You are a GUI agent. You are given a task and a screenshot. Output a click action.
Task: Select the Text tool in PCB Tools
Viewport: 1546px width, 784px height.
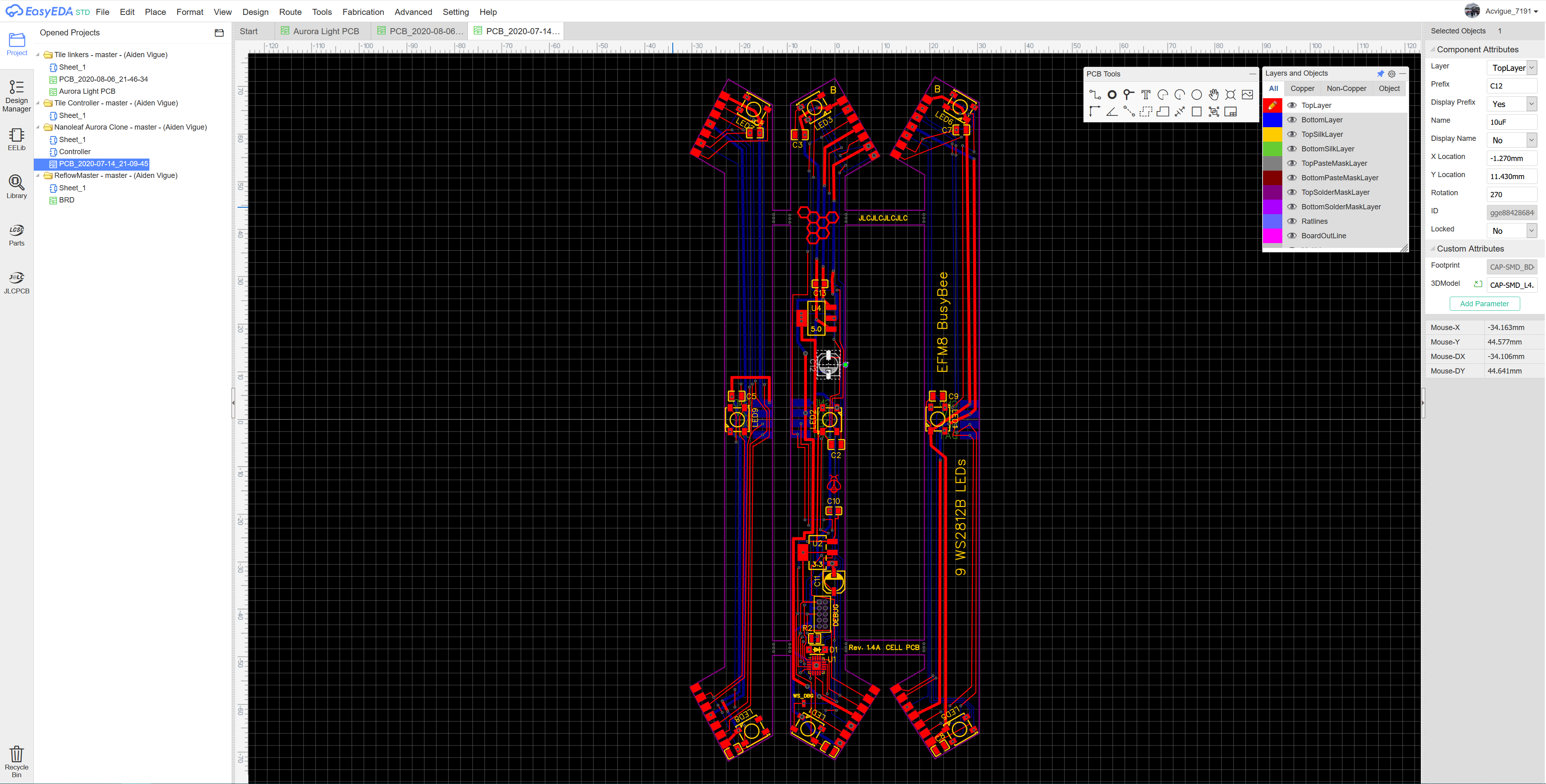click(x=1145, y=94)
